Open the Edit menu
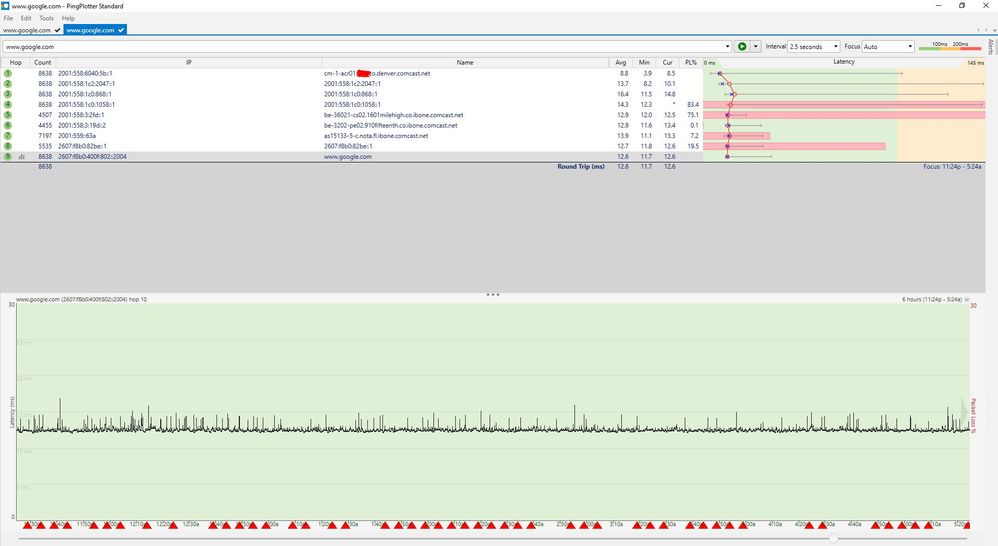998x546 pixels. [x=26, y=18]
